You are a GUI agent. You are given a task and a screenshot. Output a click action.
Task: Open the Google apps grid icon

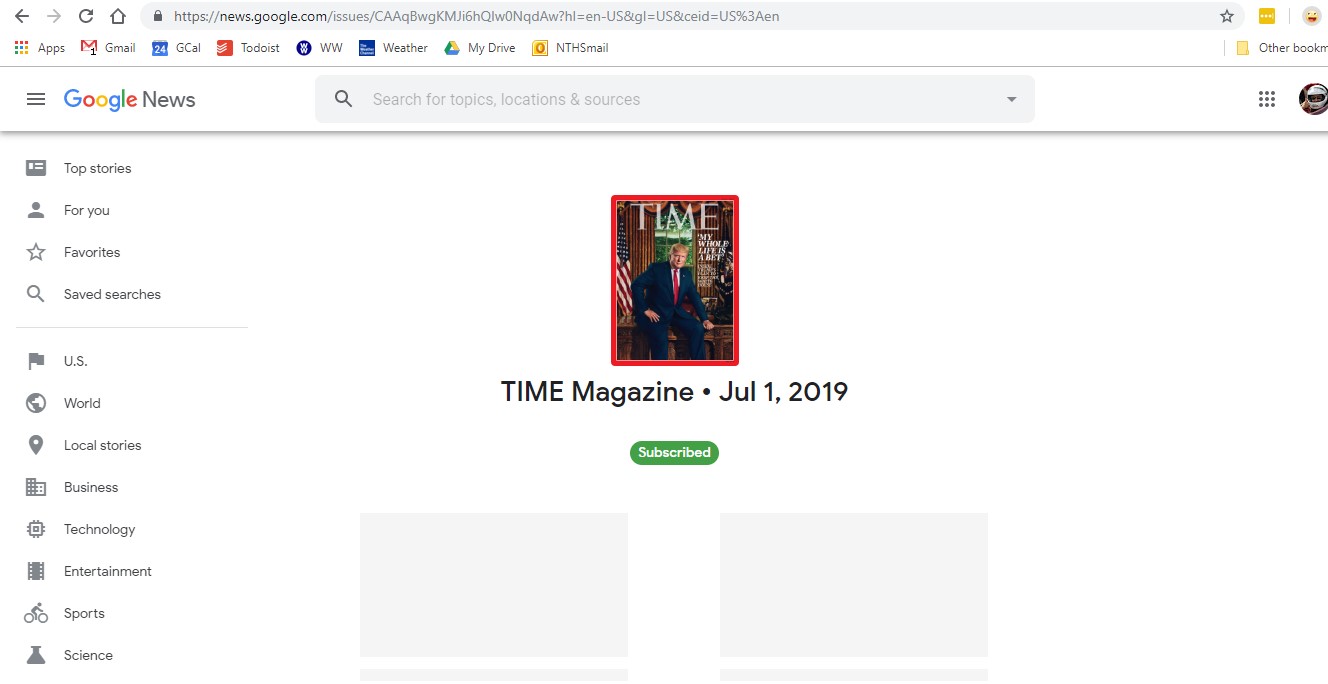pyautogui.click(x=1267, y=99)
